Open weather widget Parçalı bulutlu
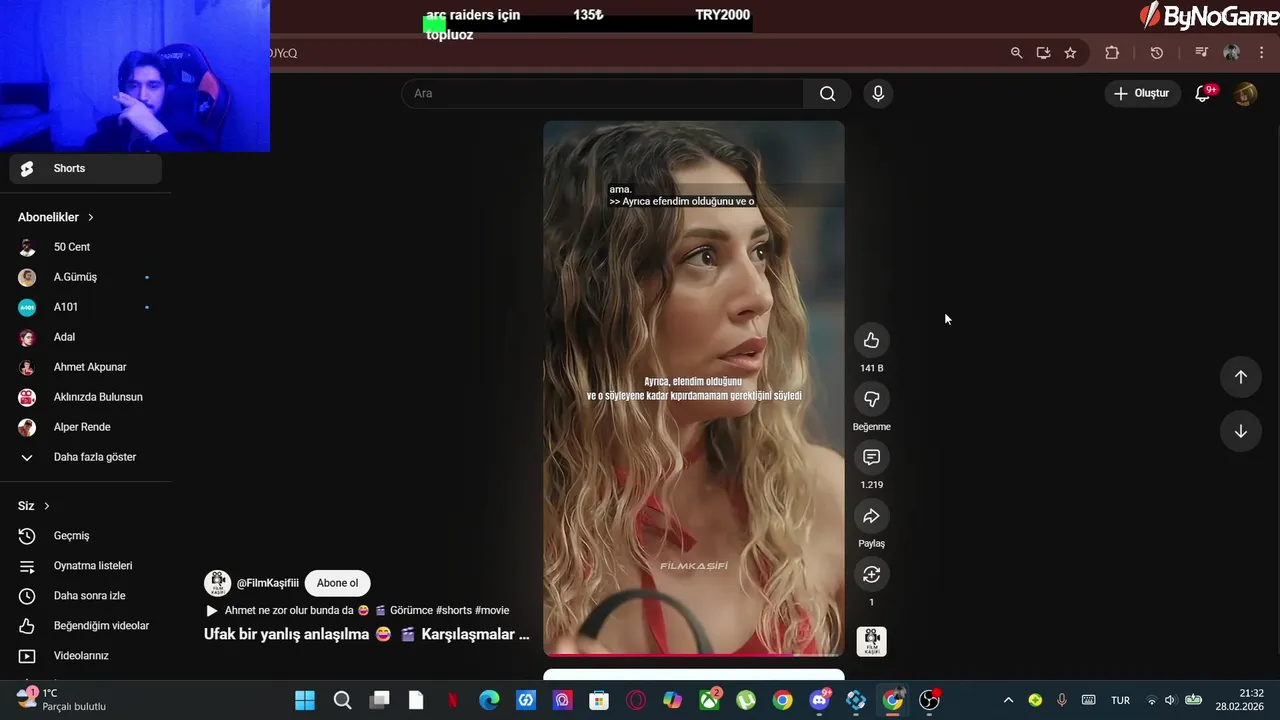 (61, 699)
